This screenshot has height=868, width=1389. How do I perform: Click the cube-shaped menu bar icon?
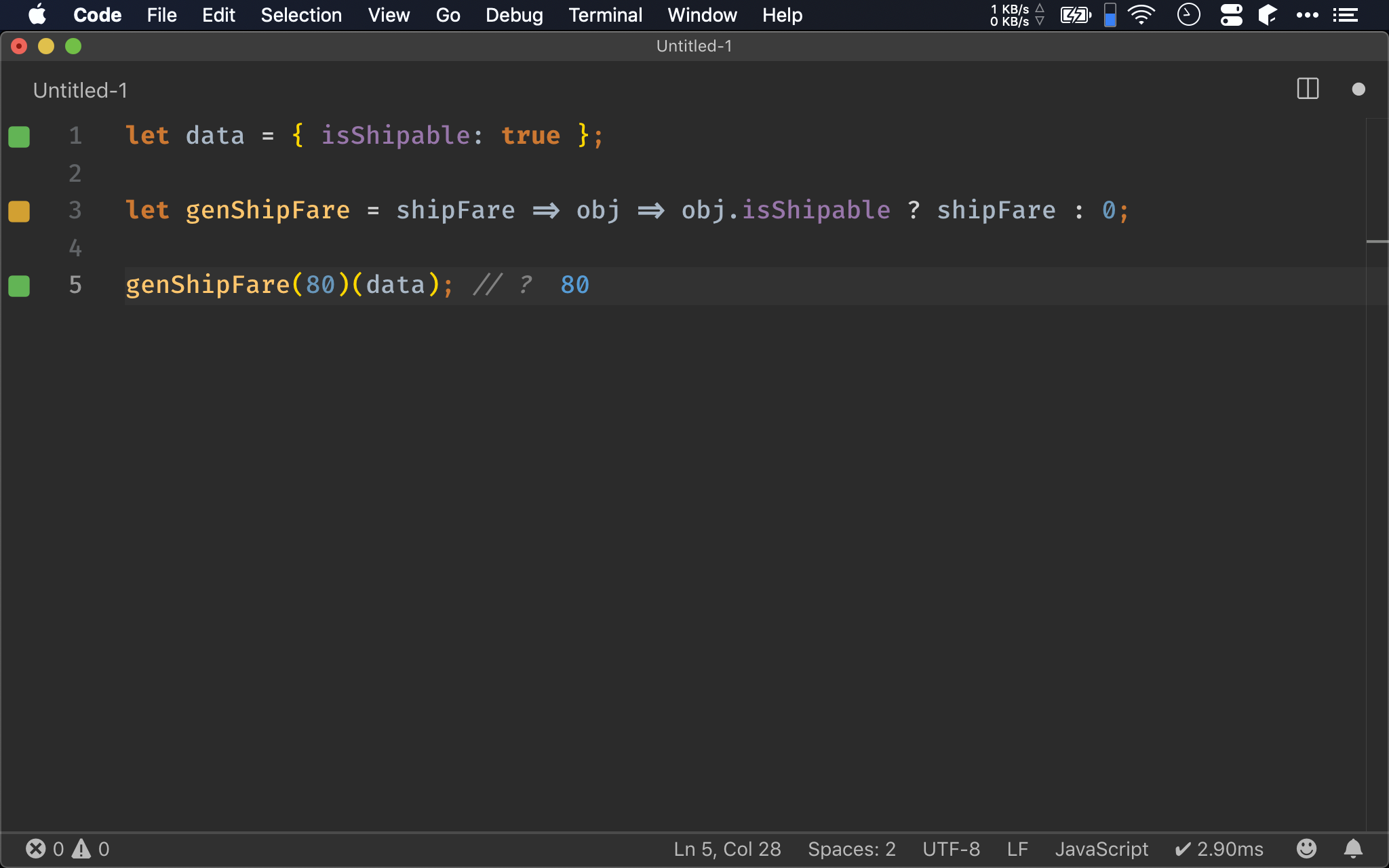tap(1268, 14)
